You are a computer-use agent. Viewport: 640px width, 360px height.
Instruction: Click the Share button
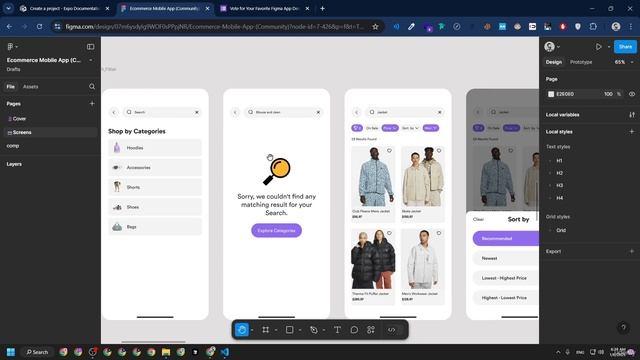point(625,47)
